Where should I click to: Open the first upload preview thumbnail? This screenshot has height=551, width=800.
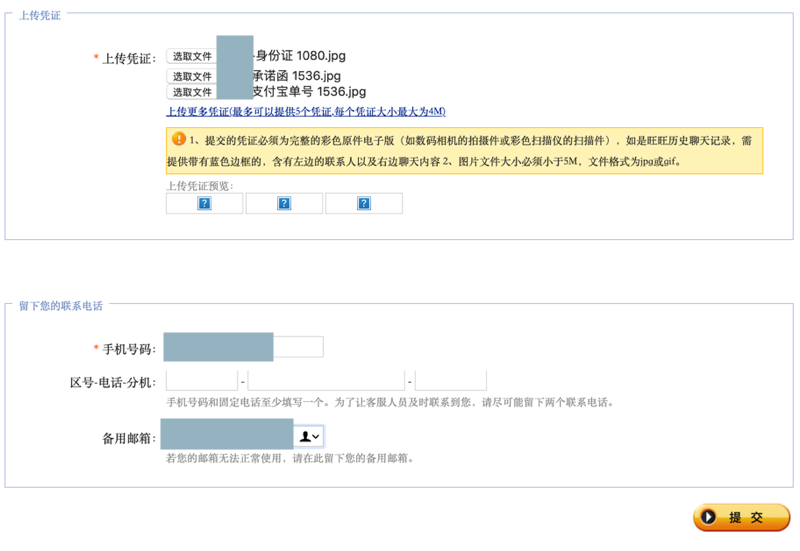(204, 203)
